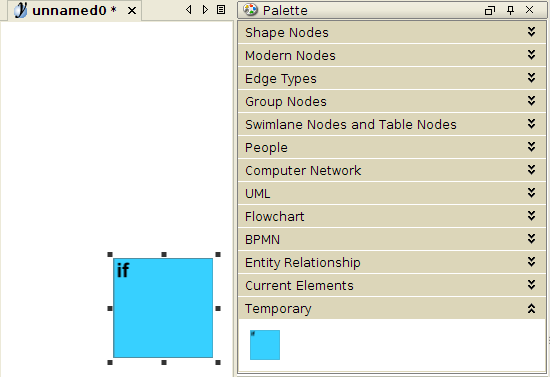Open the UML palette section
Viewport: 550px width, 377px height.
click(x=391, y=193)
